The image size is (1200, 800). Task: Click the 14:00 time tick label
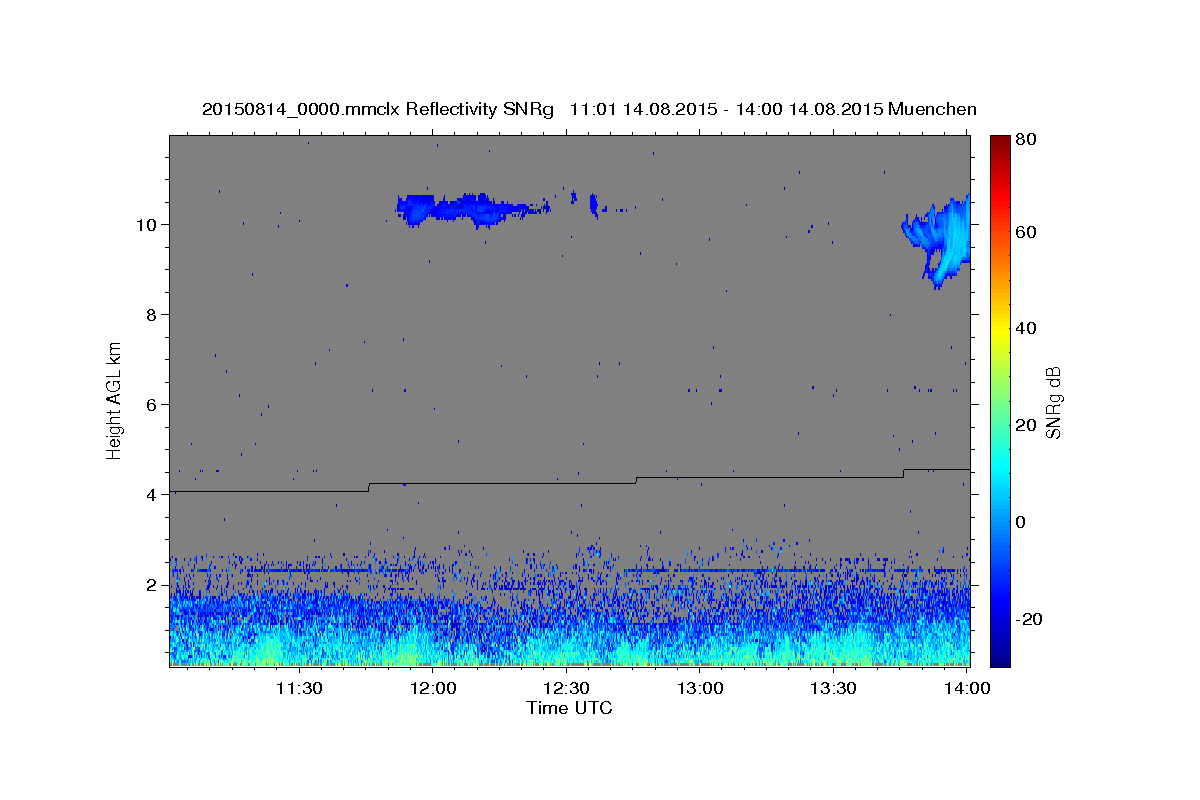point(967,688)
